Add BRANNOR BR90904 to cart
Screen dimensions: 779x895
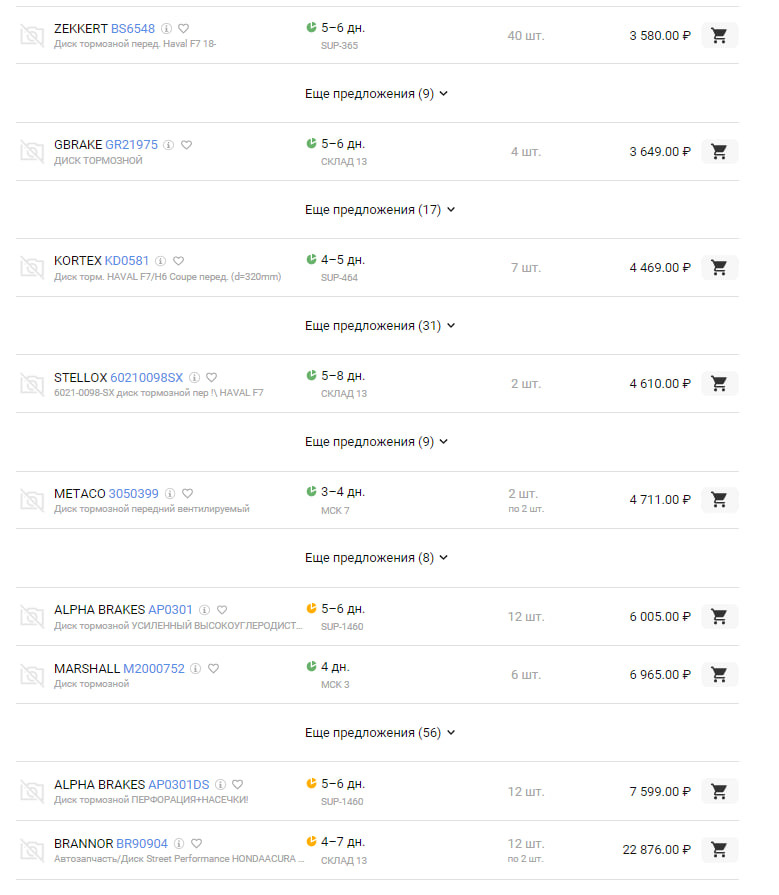coord(719,850)
